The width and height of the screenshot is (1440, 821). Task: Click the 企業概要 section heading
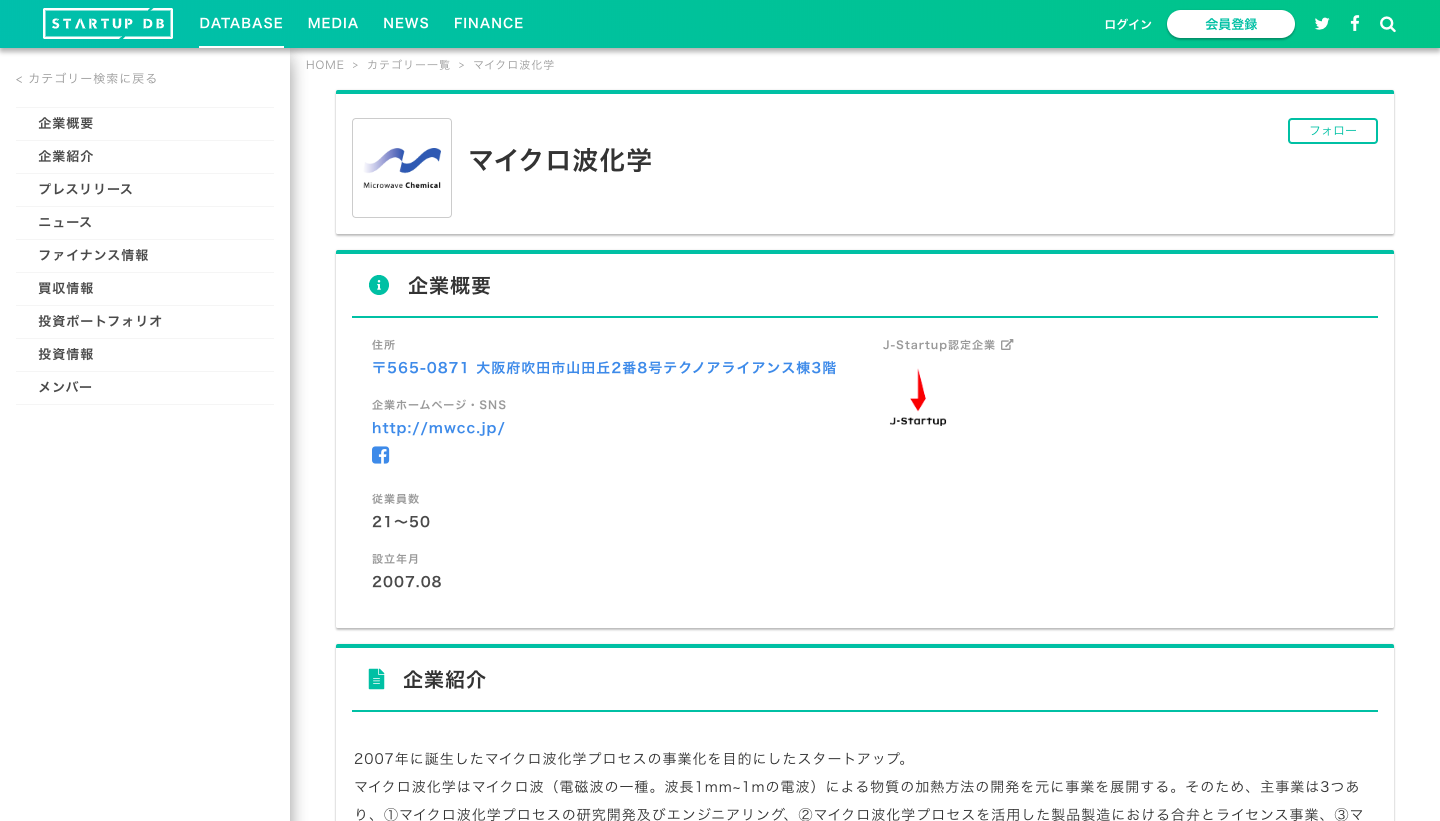(450, 286)
